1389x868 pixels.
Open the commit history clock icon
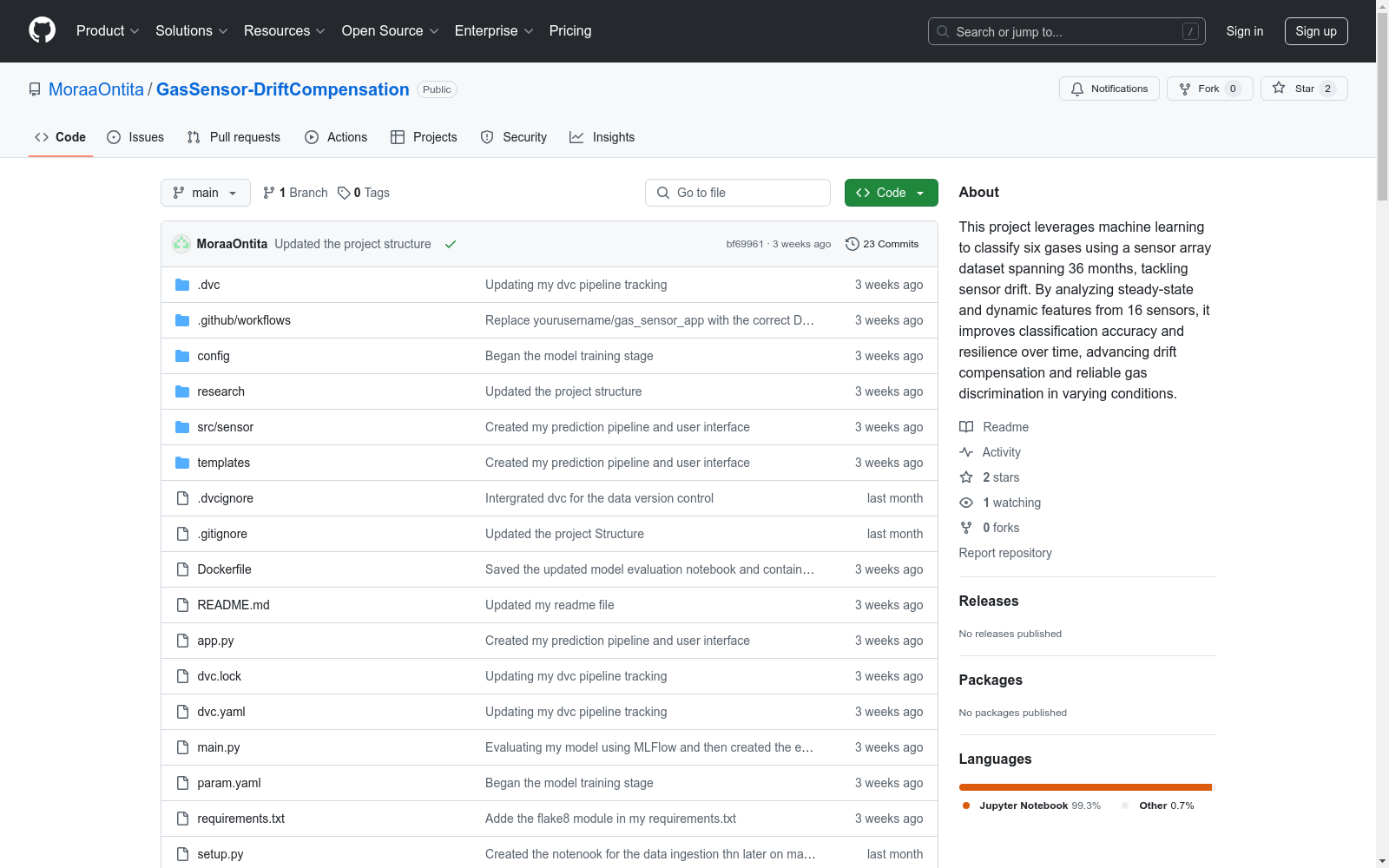pyautogui.click(x=852, y=244)
